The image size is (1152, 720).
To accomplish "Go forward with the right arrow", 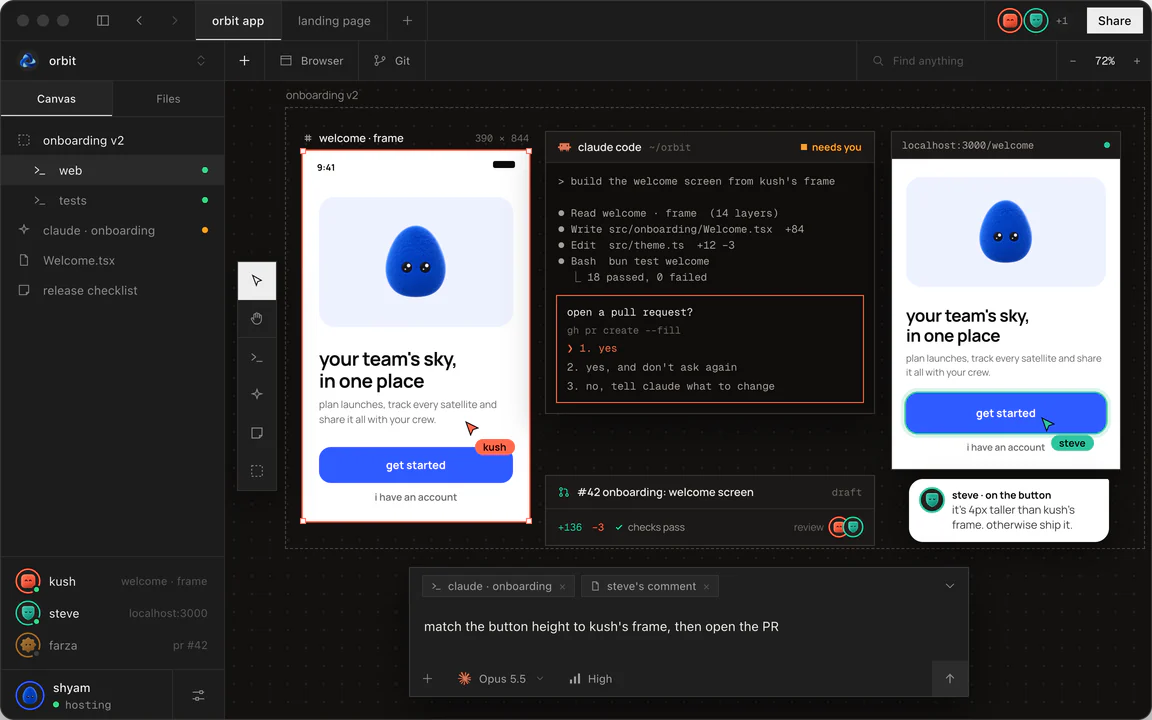I will 174,21.
